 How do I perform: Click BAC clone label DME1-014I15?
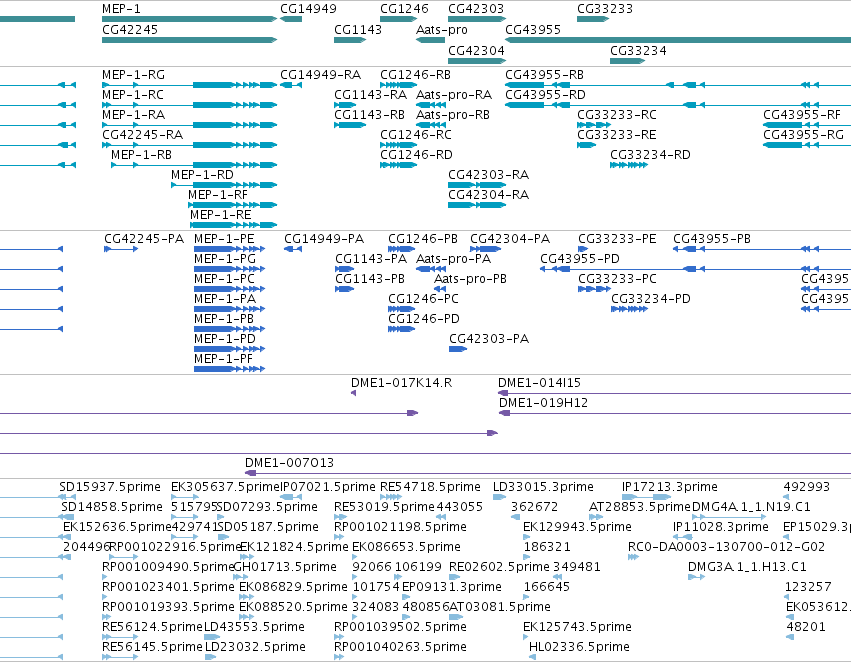coord(539,383)
